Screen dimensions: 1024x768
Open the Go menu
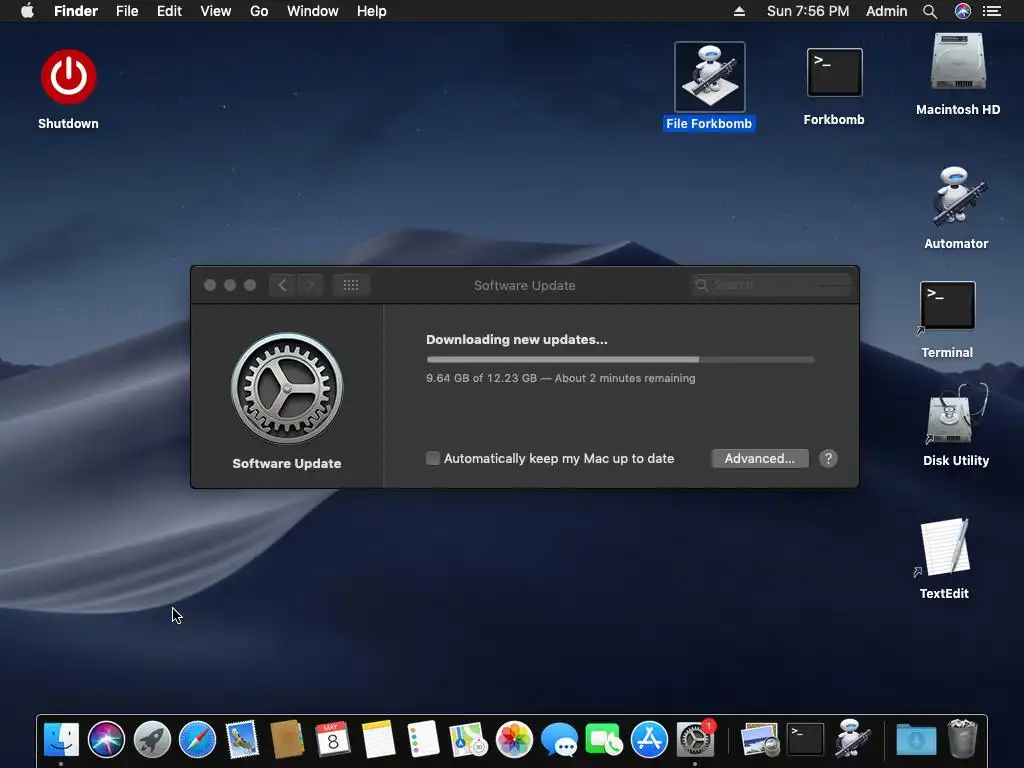[259, 11]
